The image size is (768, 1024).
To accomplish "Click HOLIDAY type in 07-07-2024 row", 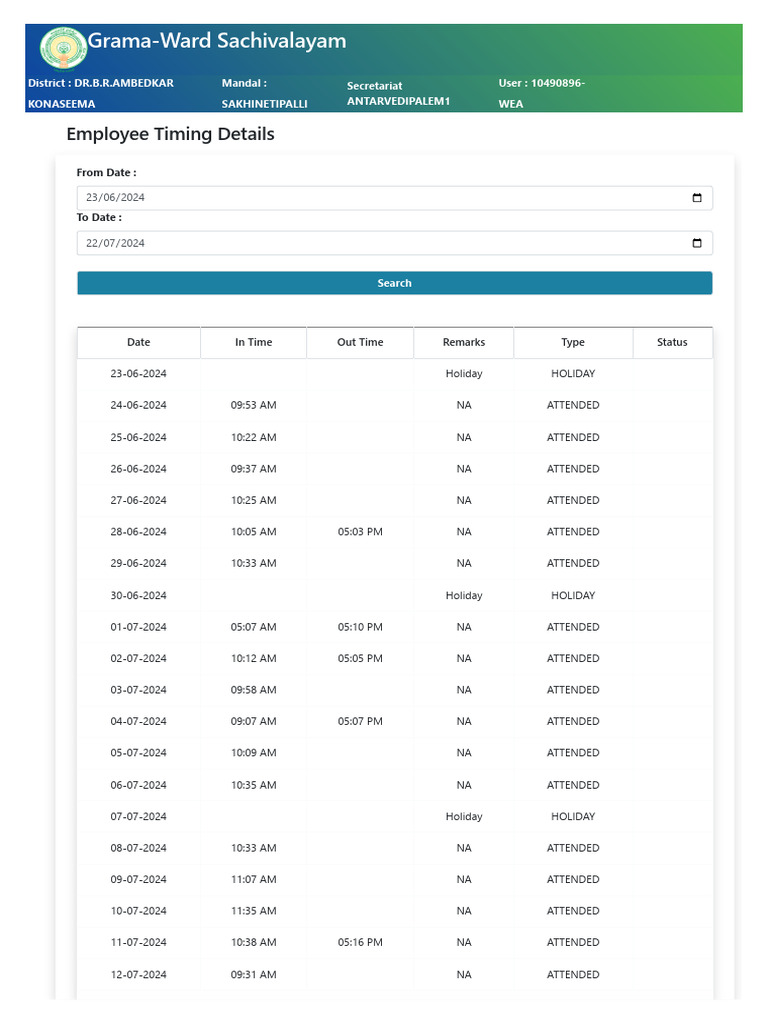I will click(x=573, y=816).
